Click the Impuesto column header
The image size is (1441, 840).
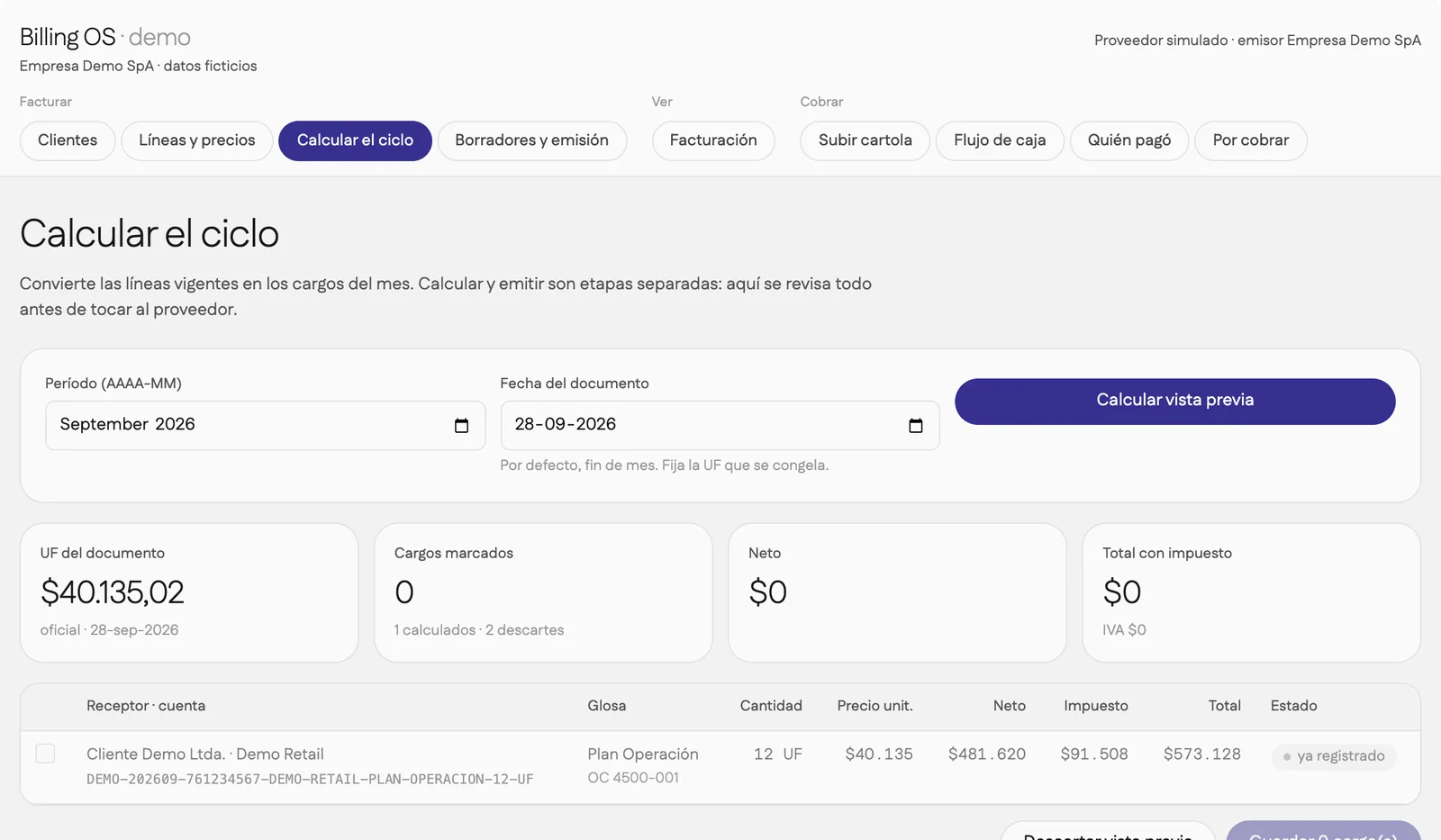click(x=1096, y=706)
